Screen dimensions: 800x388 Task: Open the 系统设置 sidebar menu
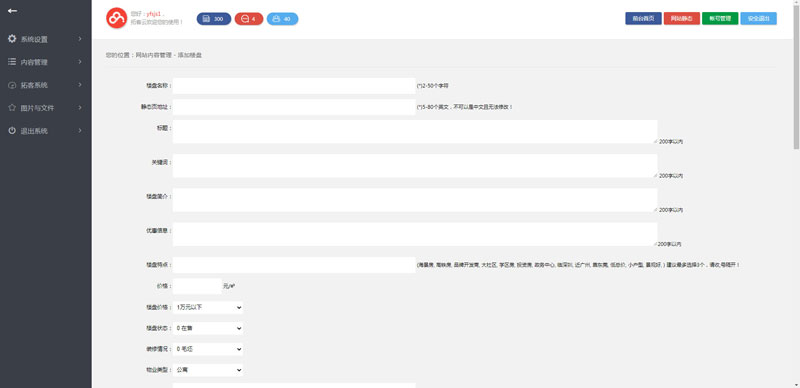(x=46, y=39)
